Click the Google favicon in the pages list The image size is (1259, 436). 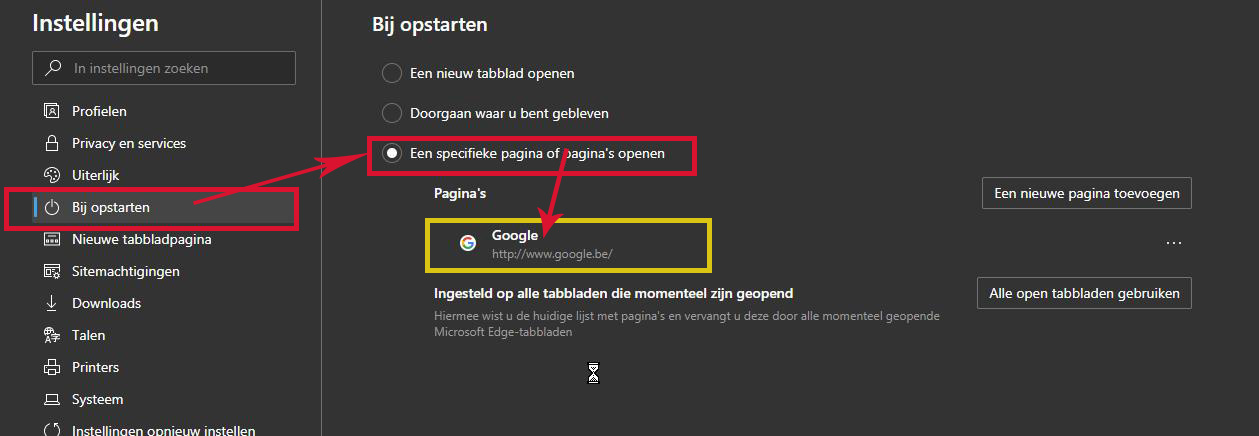[467, 243]
